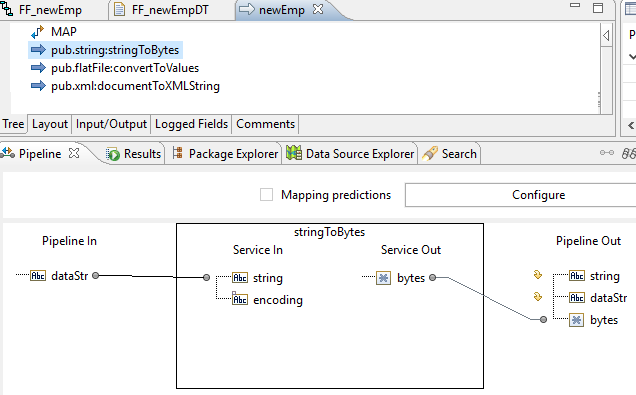
Task: Click the Configure button
Action: [x=538, y=195]
